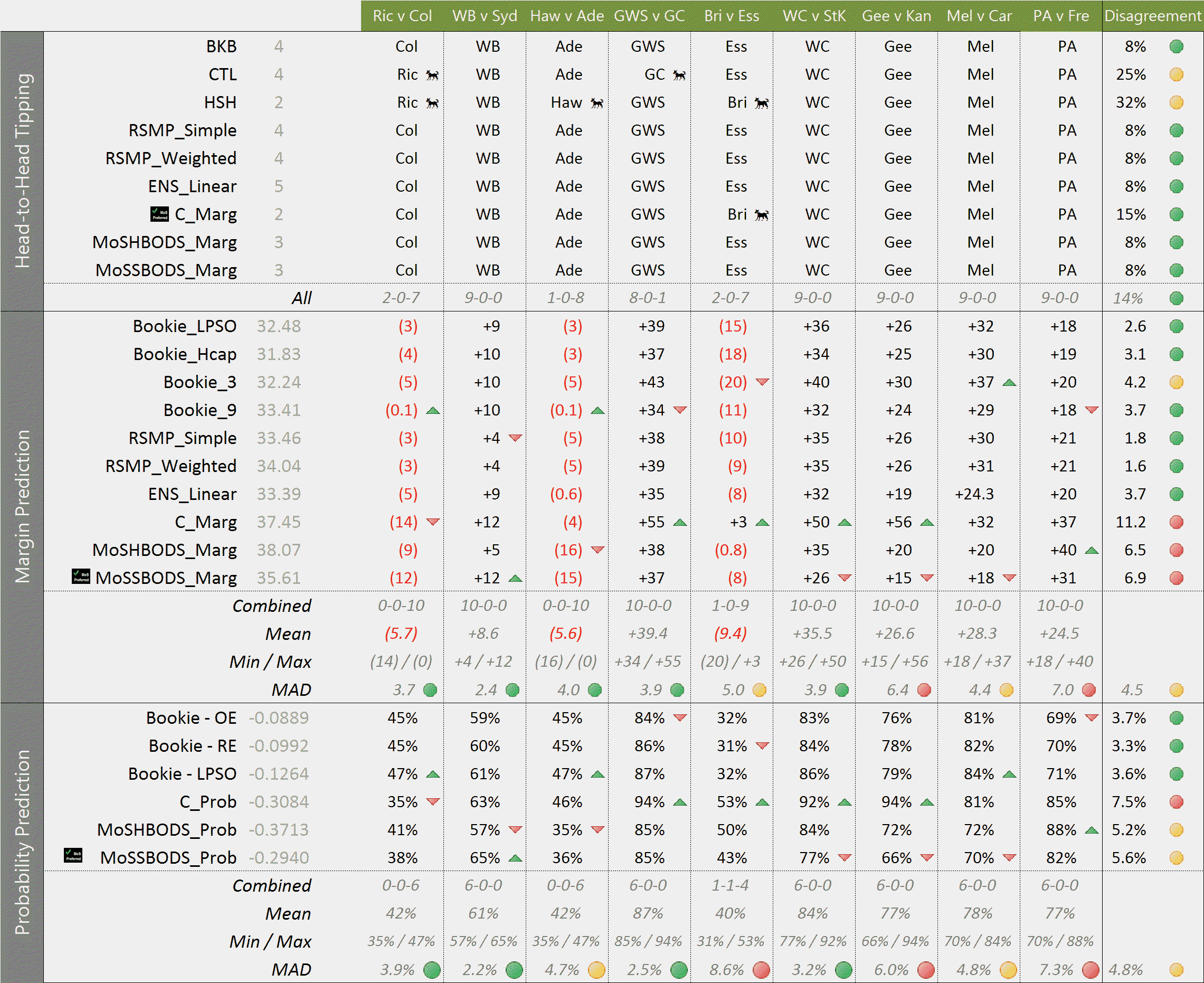This screenshot has height=983, width=1204.
Task: Click the dog icon beside HSH's Haw tip
Action: 597,103
